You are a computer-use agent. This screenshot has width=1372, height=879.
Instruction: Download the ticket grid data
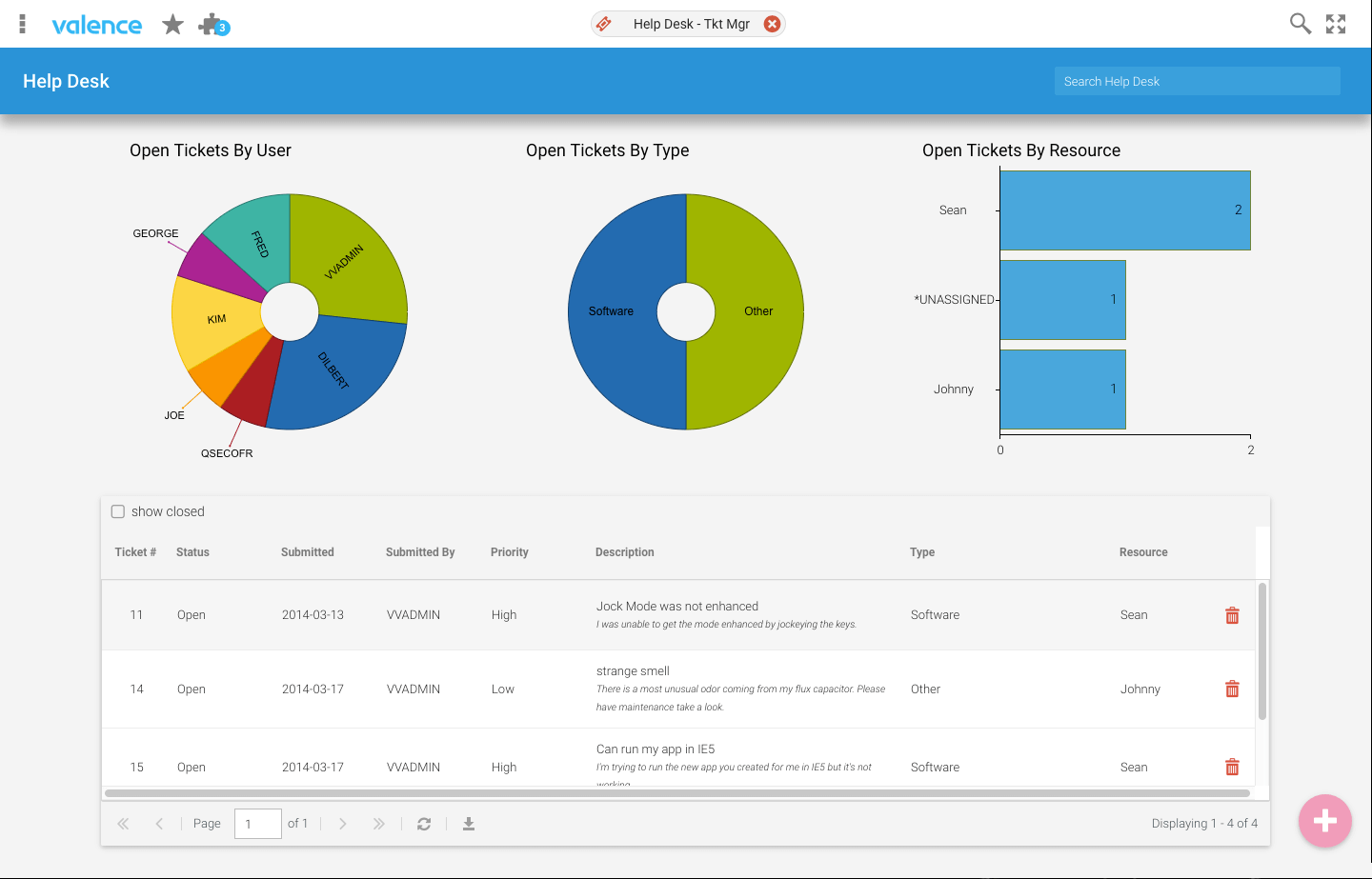[x=469, y=824]
